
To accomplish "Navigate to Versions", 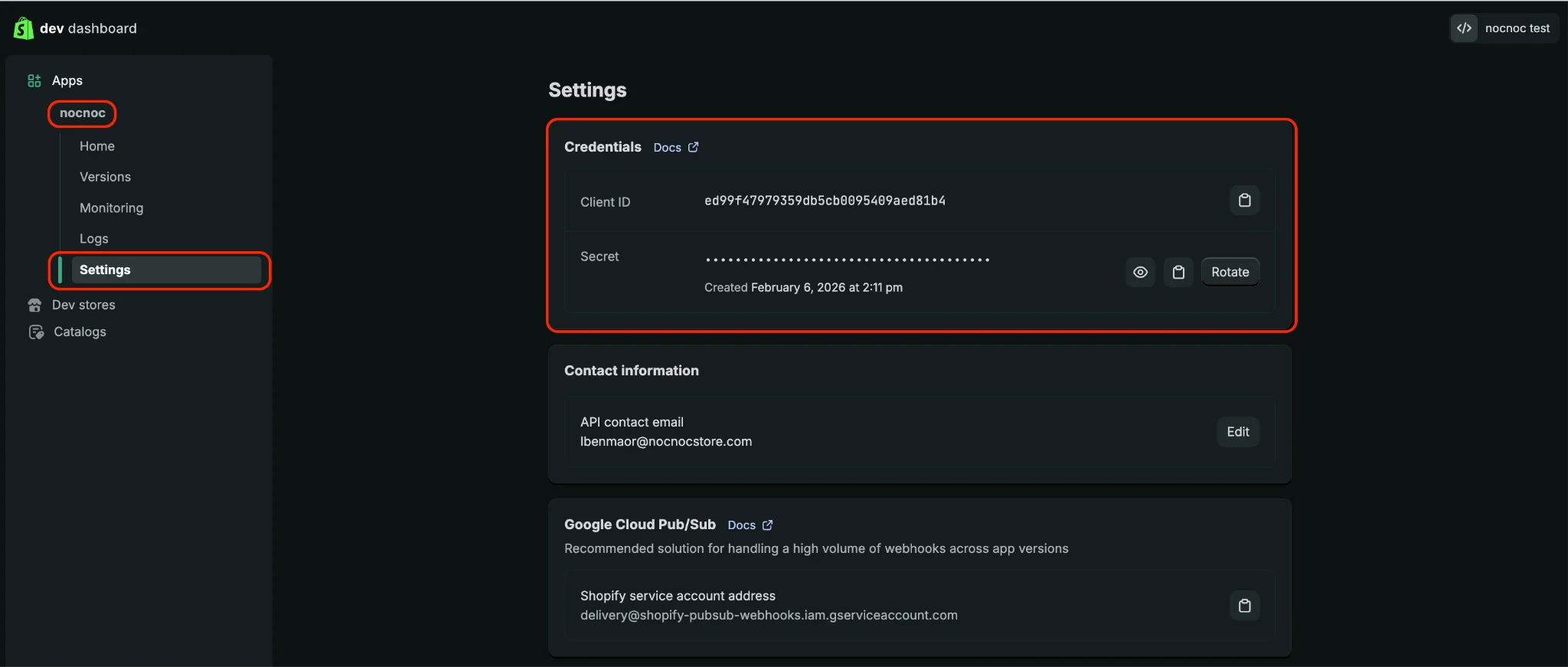I will tap(105, 177).
